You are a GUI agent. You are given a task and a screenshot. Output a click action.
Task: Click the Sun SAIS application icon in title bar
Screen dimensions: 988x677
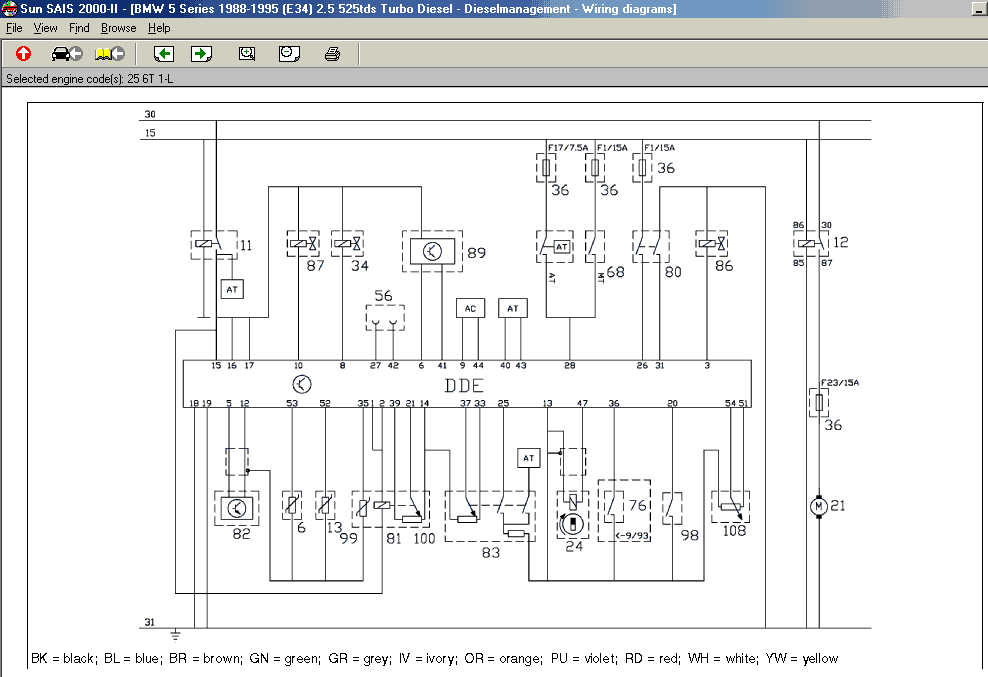click(x=9, y=9)
